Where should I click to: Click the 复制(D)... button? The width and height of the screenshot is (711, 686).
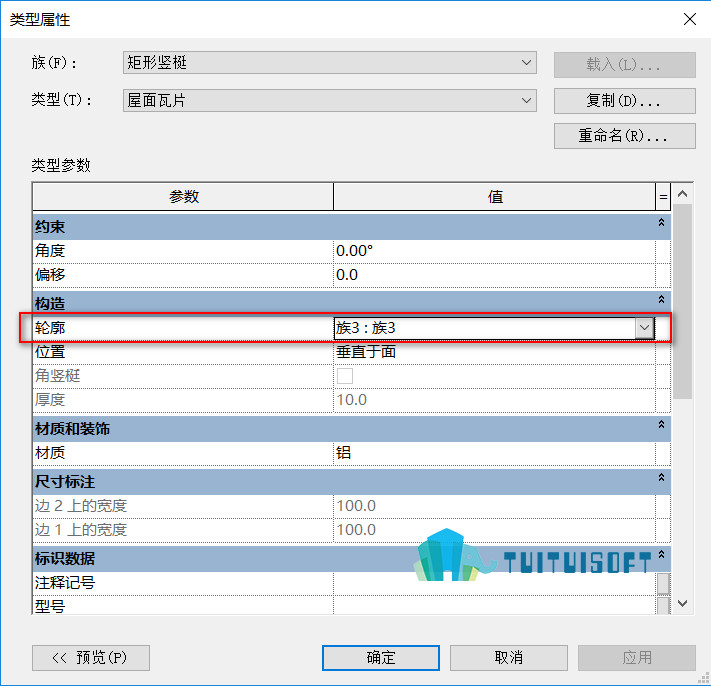624,101
